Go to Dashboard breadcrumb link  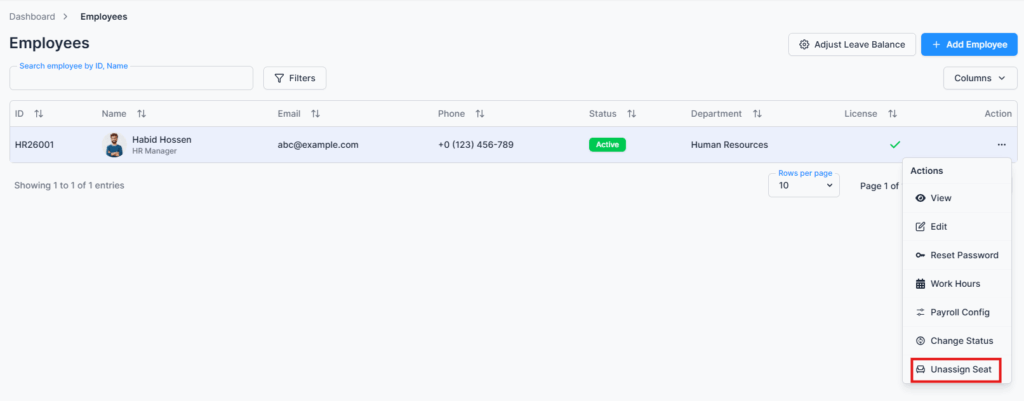[32, 17]
